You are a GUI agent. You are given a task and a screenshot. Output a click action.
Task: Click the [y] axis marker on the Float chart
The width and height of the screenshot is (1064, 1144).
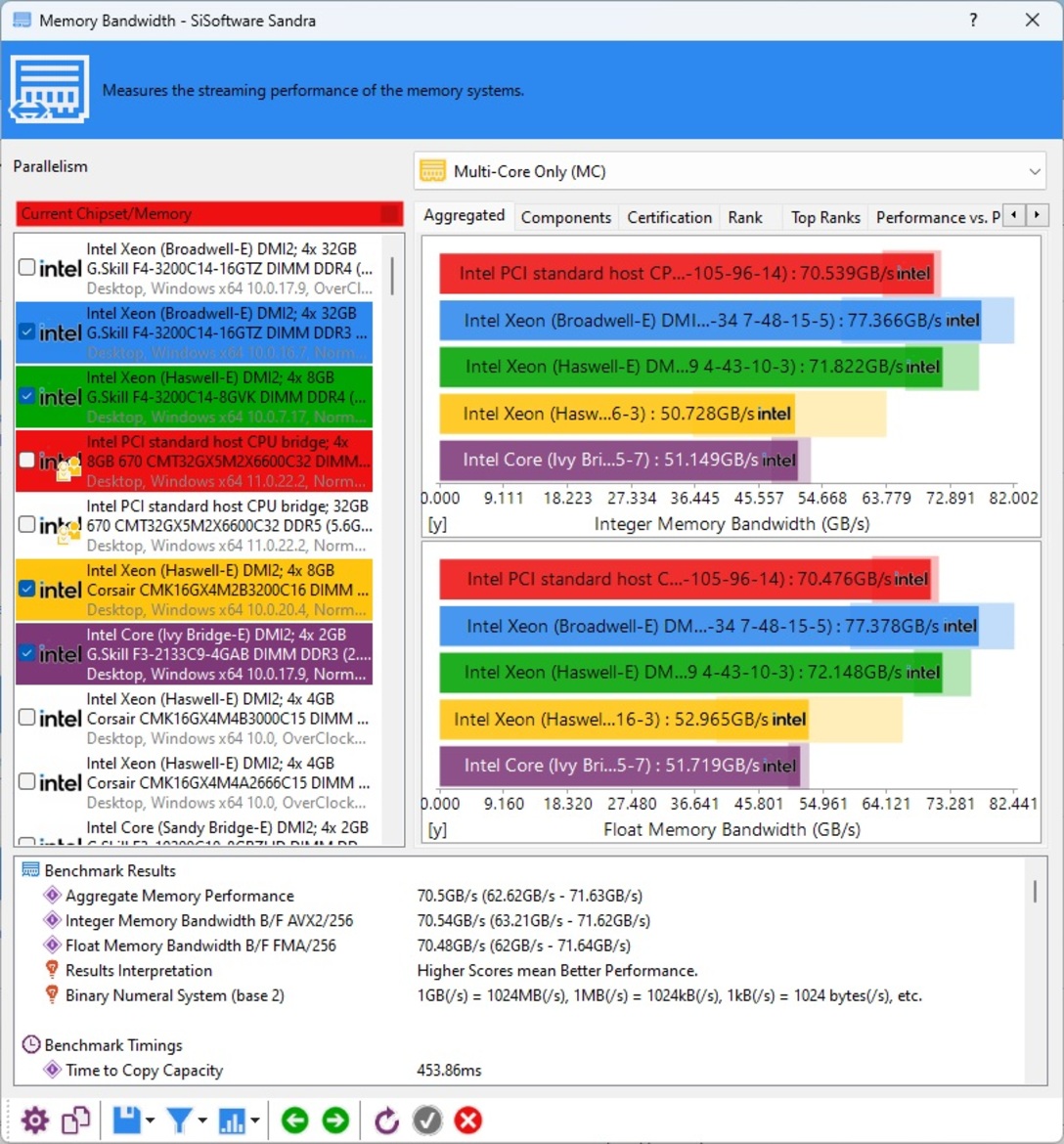click(437, 829)
